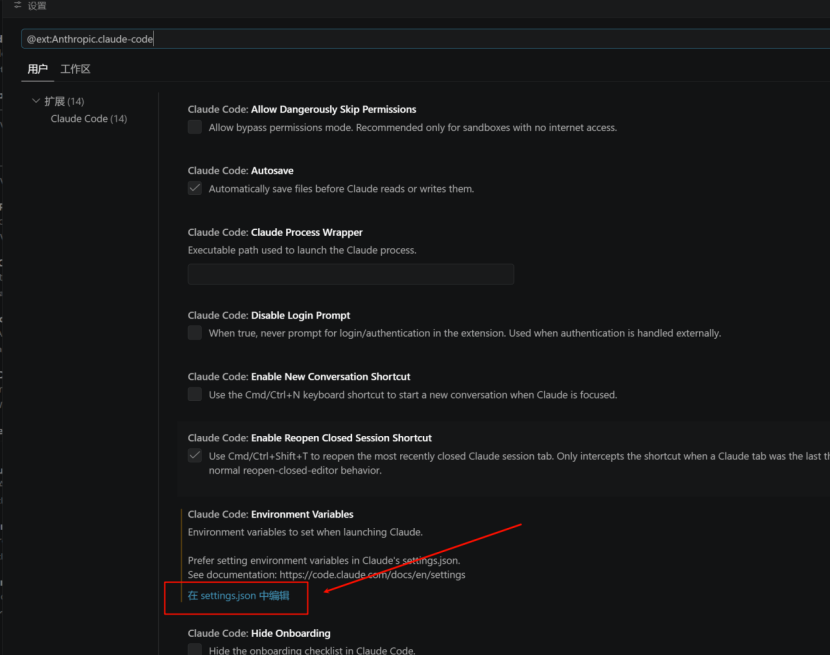Viewport: 830px width, 655px height.
Task: Click the Enable New Conversation Shortcut title
Action: coord(299,377)
